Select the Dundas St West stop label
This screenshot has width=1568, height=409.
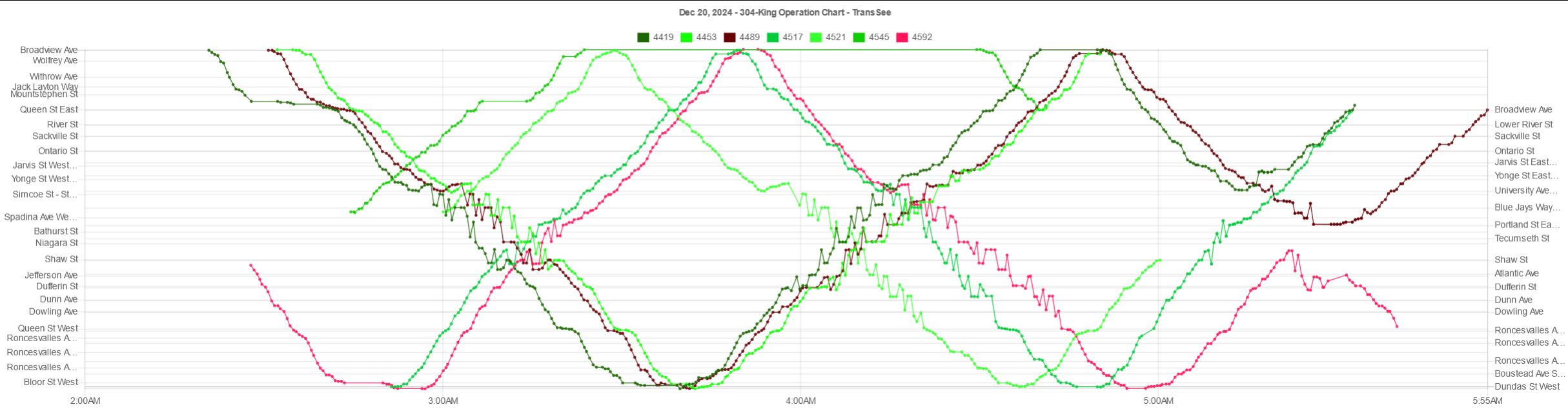tap(1526, 386)
